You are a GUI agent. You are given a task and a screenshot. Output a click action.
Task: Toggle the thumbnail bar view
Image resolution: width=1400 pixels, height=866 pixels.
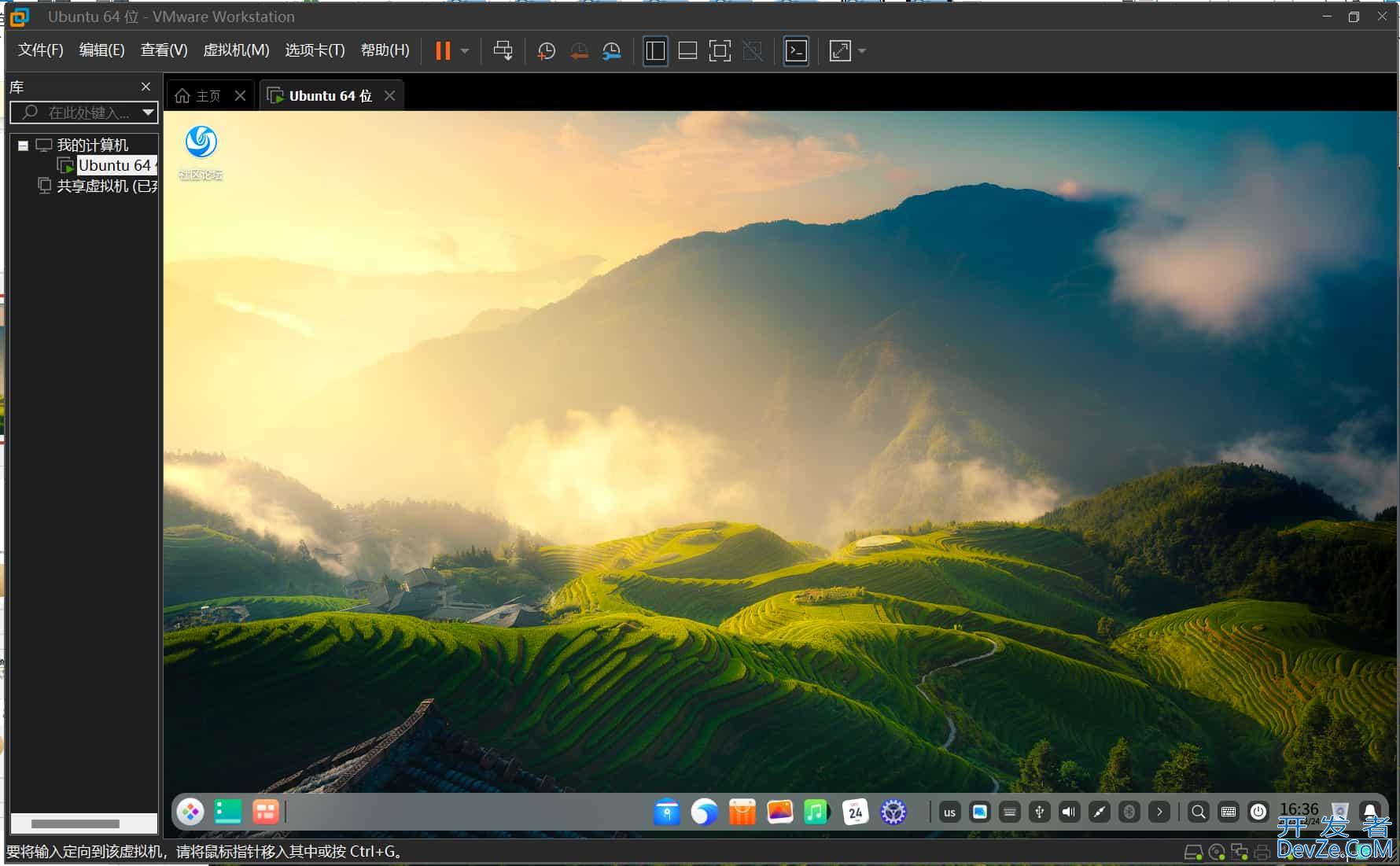687,51
